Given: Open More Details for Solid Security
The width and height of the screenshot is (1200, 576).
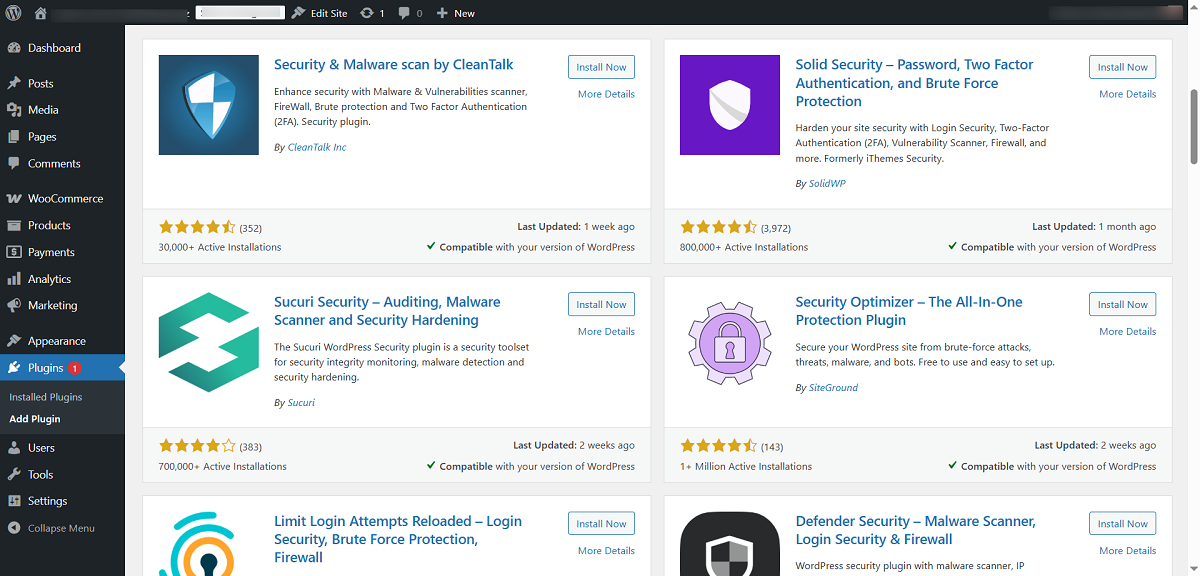Looking at the screenshot, I should 1127,93.
